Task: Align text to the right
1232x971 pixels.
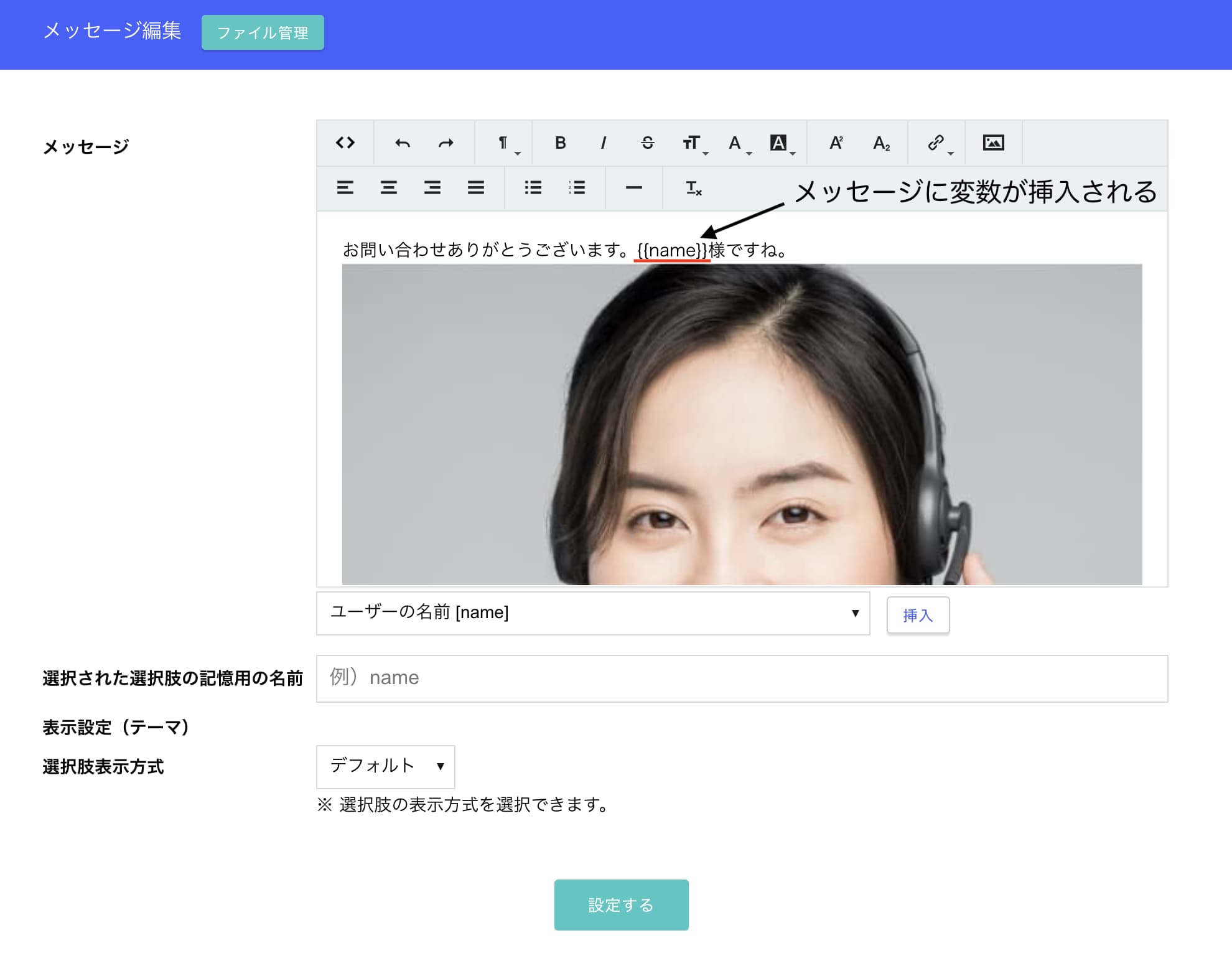Action: [432, 188]
